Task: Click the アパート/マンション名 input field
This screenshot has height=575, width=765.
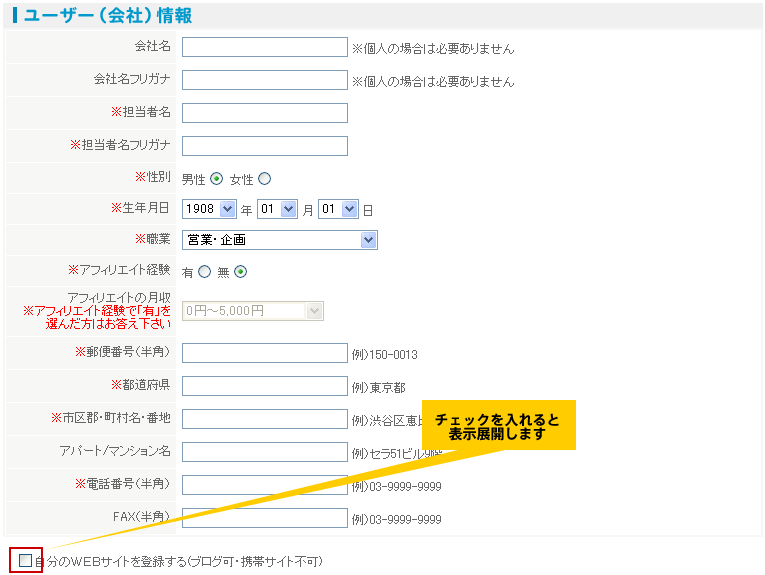Action: (x=264, y=452)
